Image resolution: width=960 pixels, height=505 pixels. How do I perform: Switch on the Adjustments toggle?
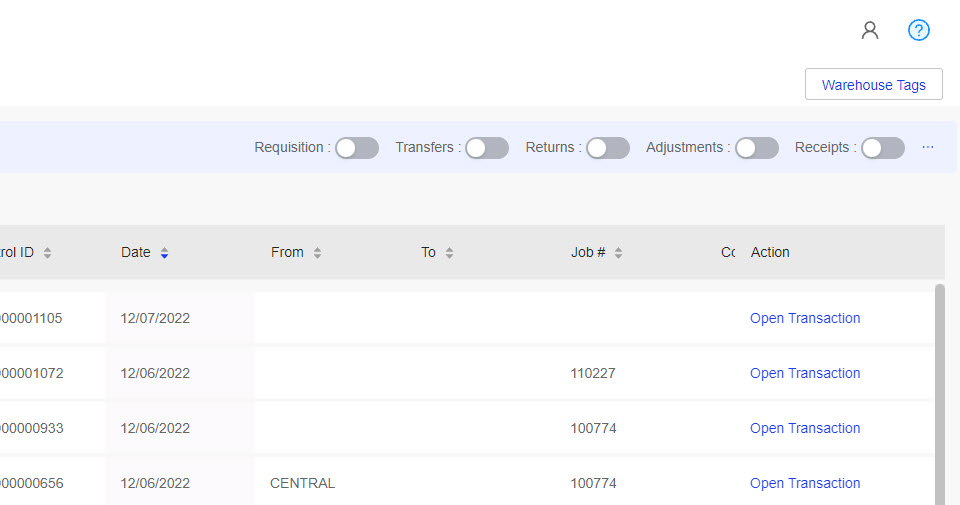tap(757, 148)
